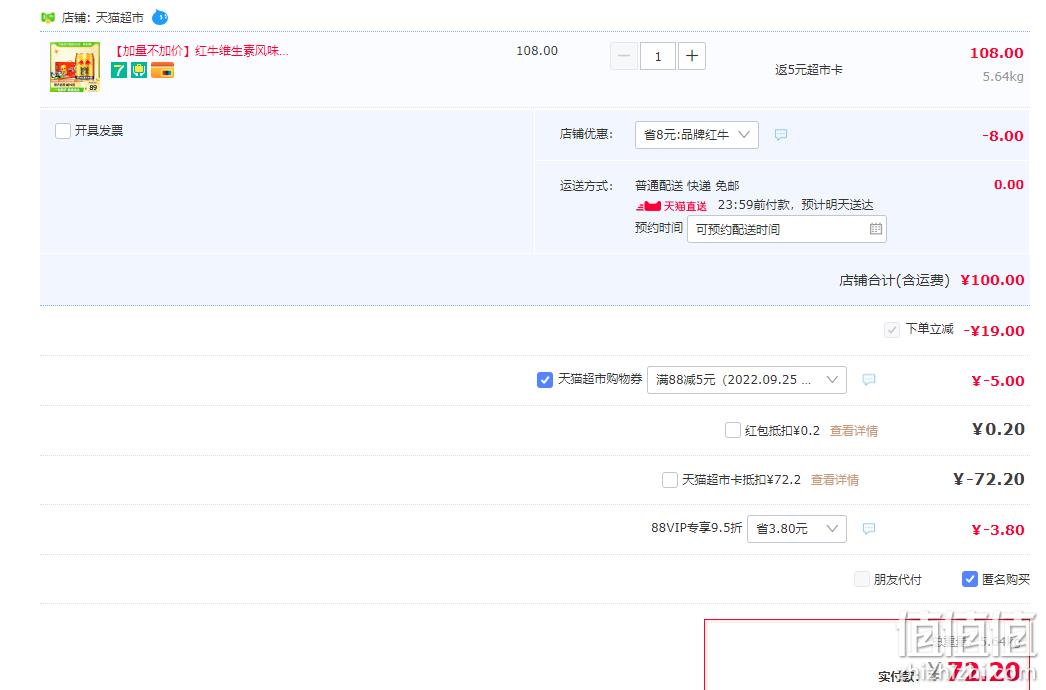Click the orange card payment badge icon

click(x=162, y=70)
